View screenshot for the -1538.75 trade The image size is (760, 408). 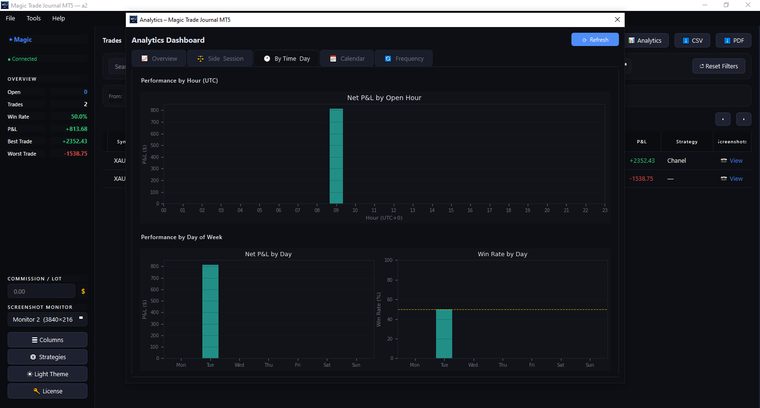coord(736,179)
